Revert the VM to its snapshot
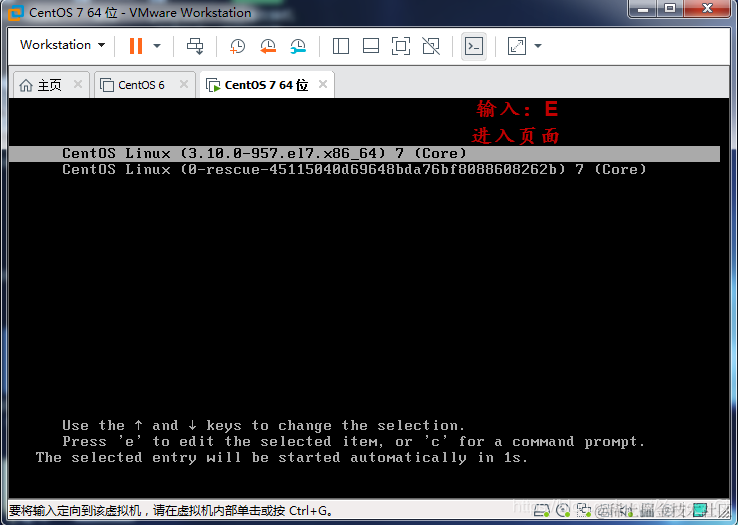The height and width of the screenshot is (525, 738). (268, 46)
